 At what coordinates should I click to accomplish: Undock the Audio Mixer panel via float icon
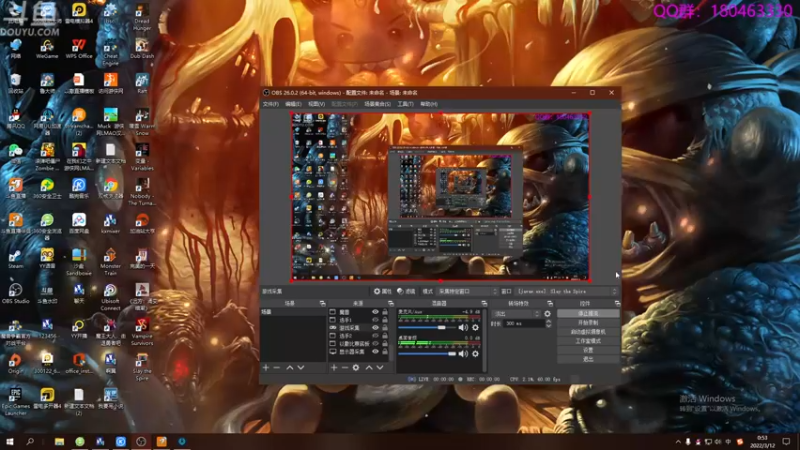click(x=484, y=304)
